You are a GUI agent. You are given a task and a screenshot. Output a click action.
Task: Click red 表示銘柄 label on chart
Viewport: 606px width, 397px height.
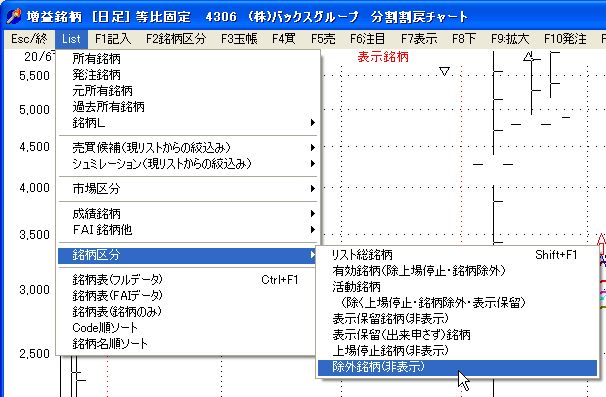[383, 57]
